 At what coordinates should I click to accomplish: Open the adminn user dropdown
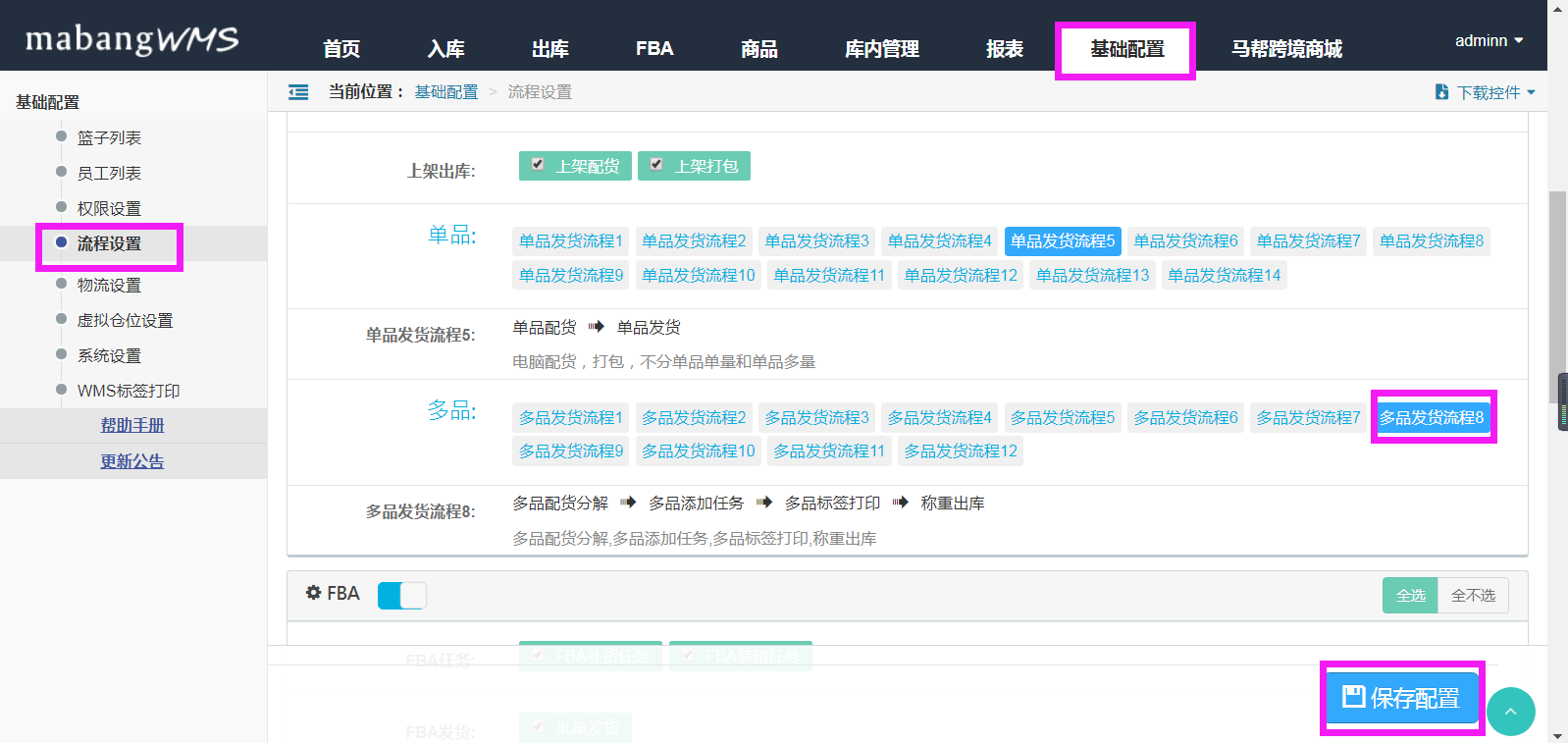1489,41
